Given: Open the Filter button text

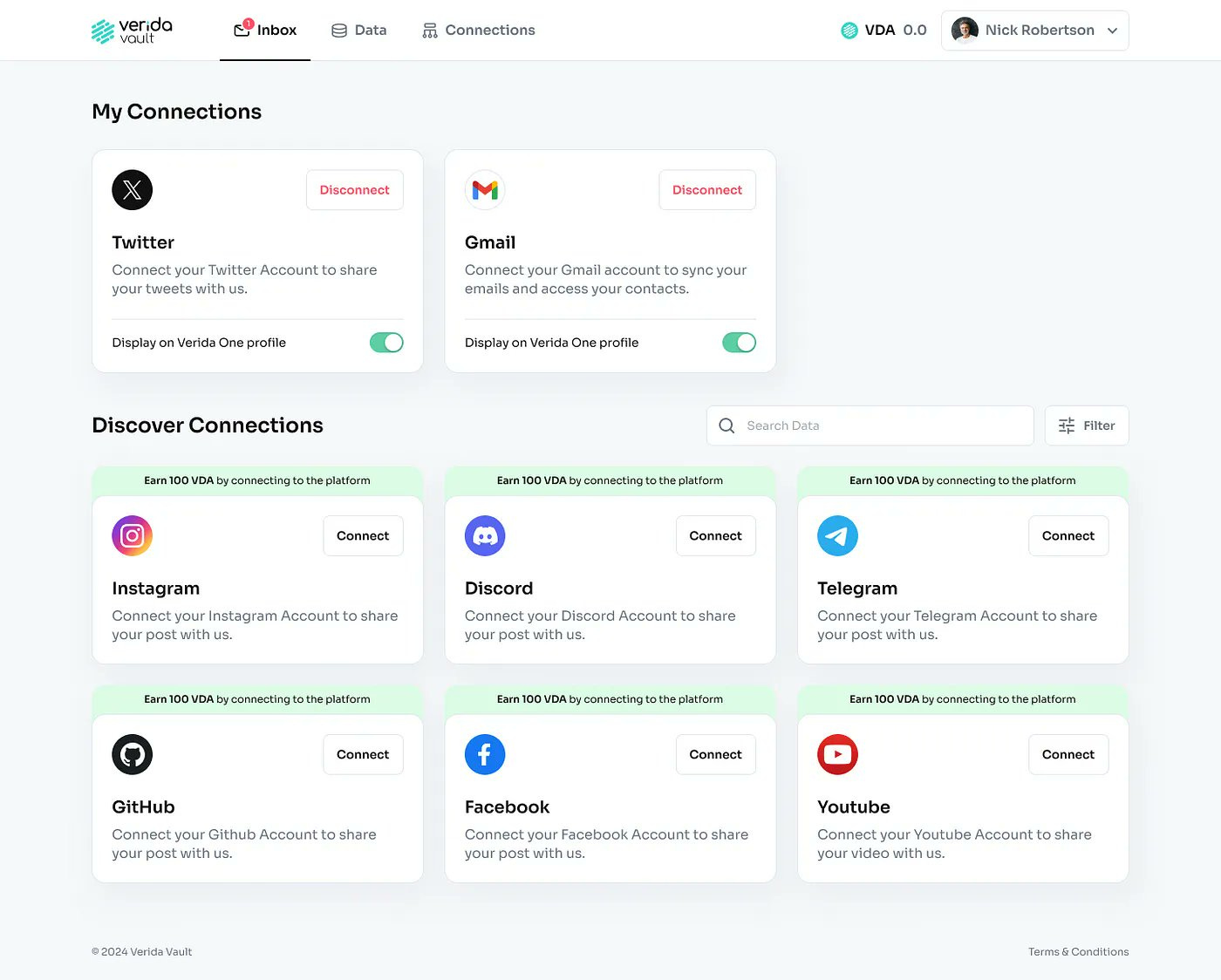Looking at the screenshot, I should tap(1099, 425).
